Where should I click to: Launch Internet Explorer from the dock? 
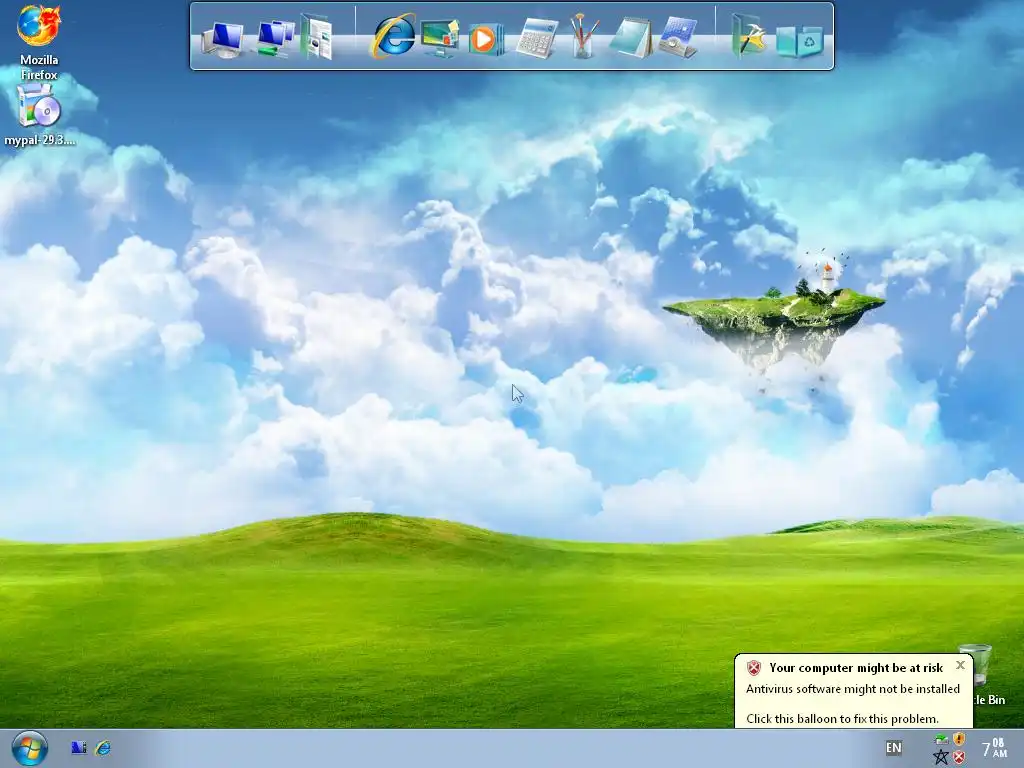393,37
